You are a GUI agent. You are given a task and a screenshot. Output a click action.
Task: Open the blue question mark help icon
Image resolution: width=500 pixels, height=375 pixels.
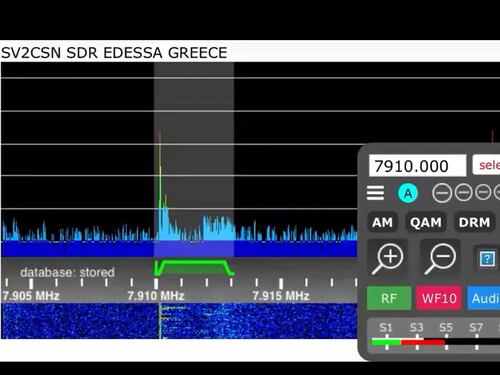pos(487,258)
